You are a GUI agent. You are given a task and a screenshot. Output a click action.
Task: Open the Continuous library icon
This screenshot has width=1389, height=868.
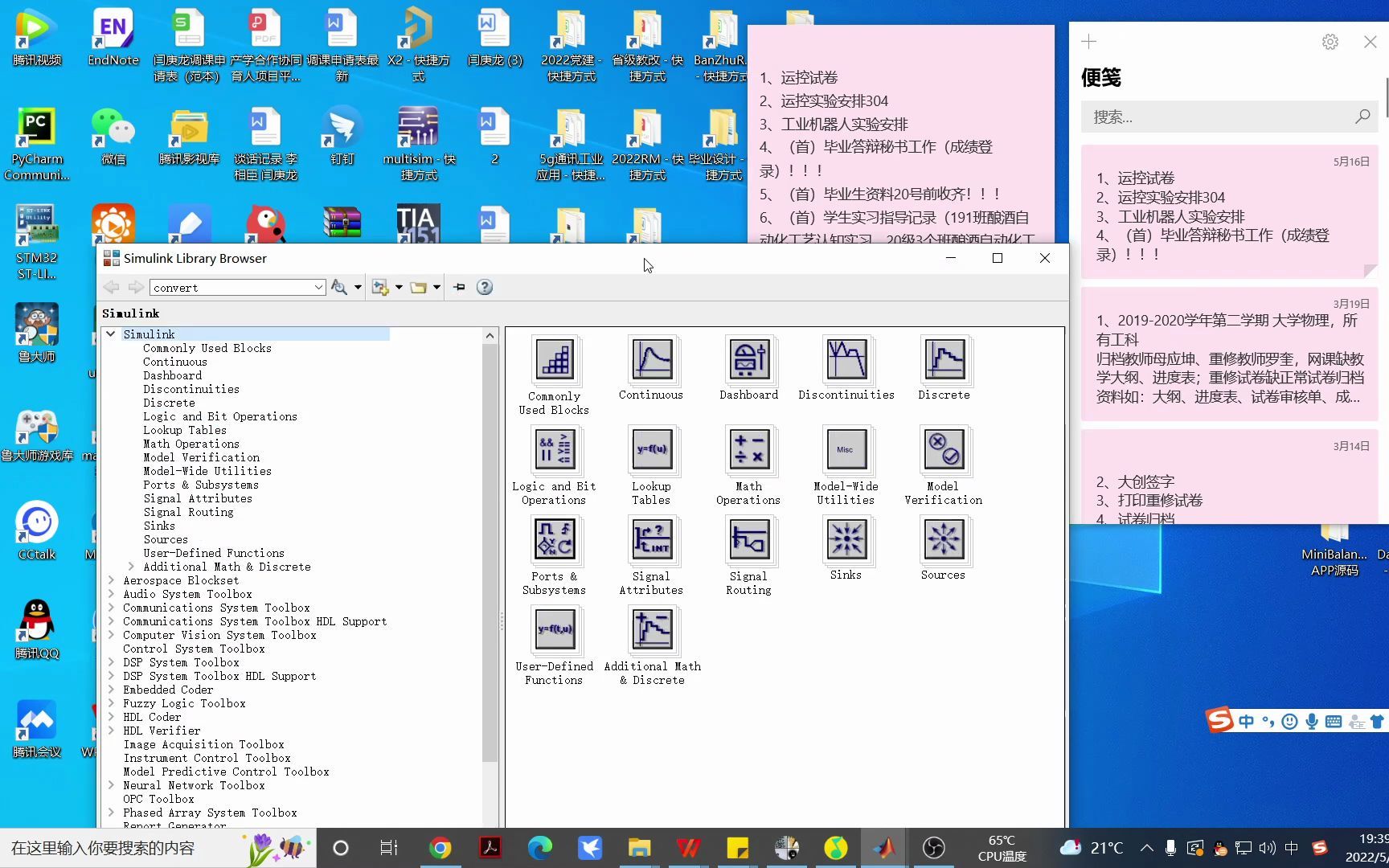coord(651,359)
